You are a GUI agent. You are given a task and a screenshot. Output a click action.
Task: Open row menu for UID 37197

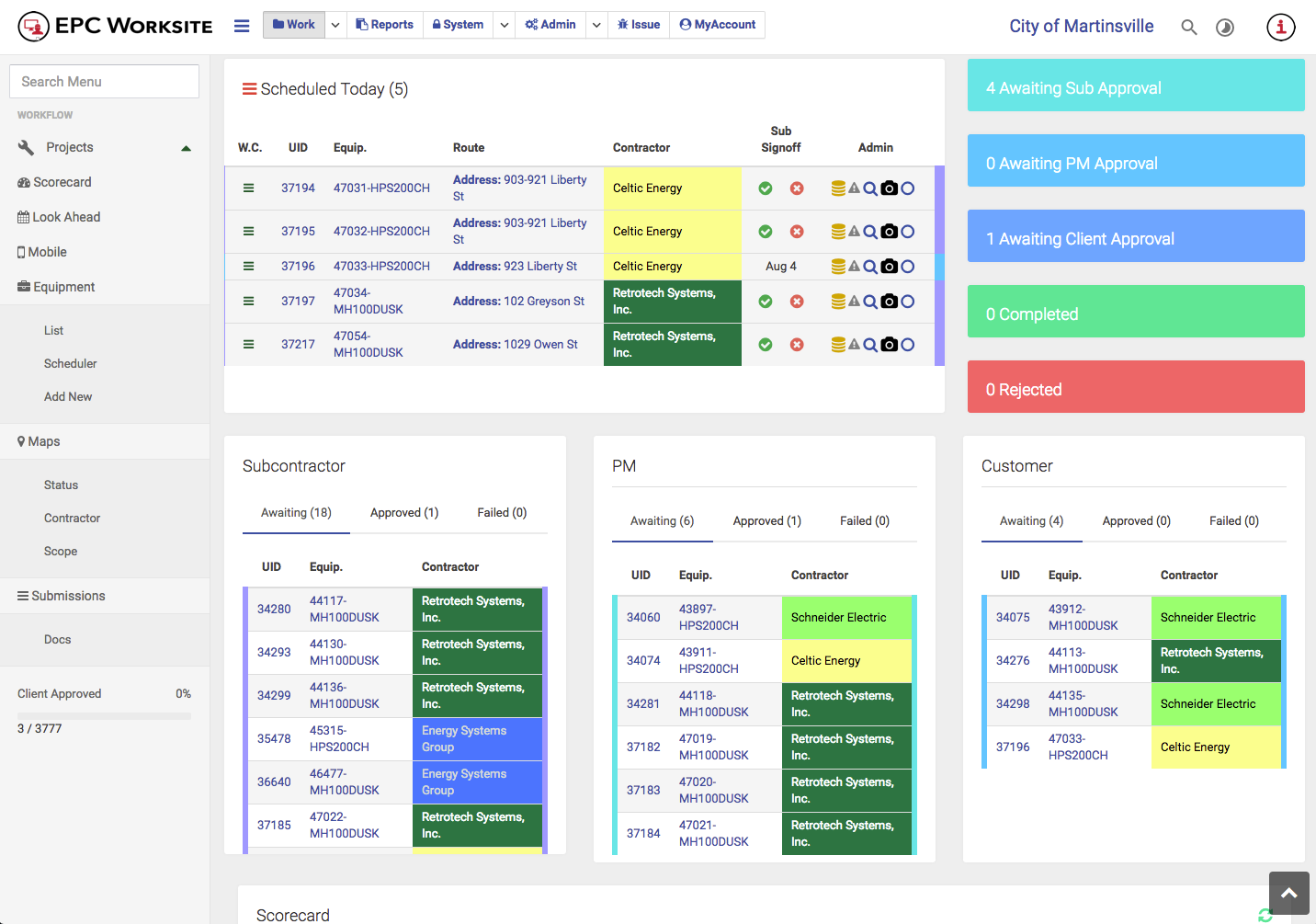[248, 301]
